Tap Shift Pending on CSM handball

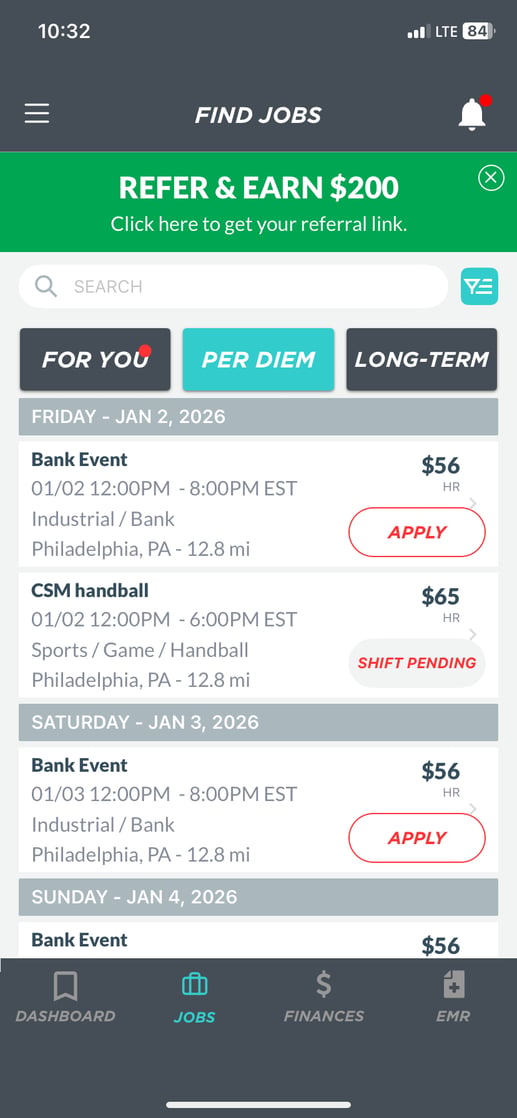point(417,663)
